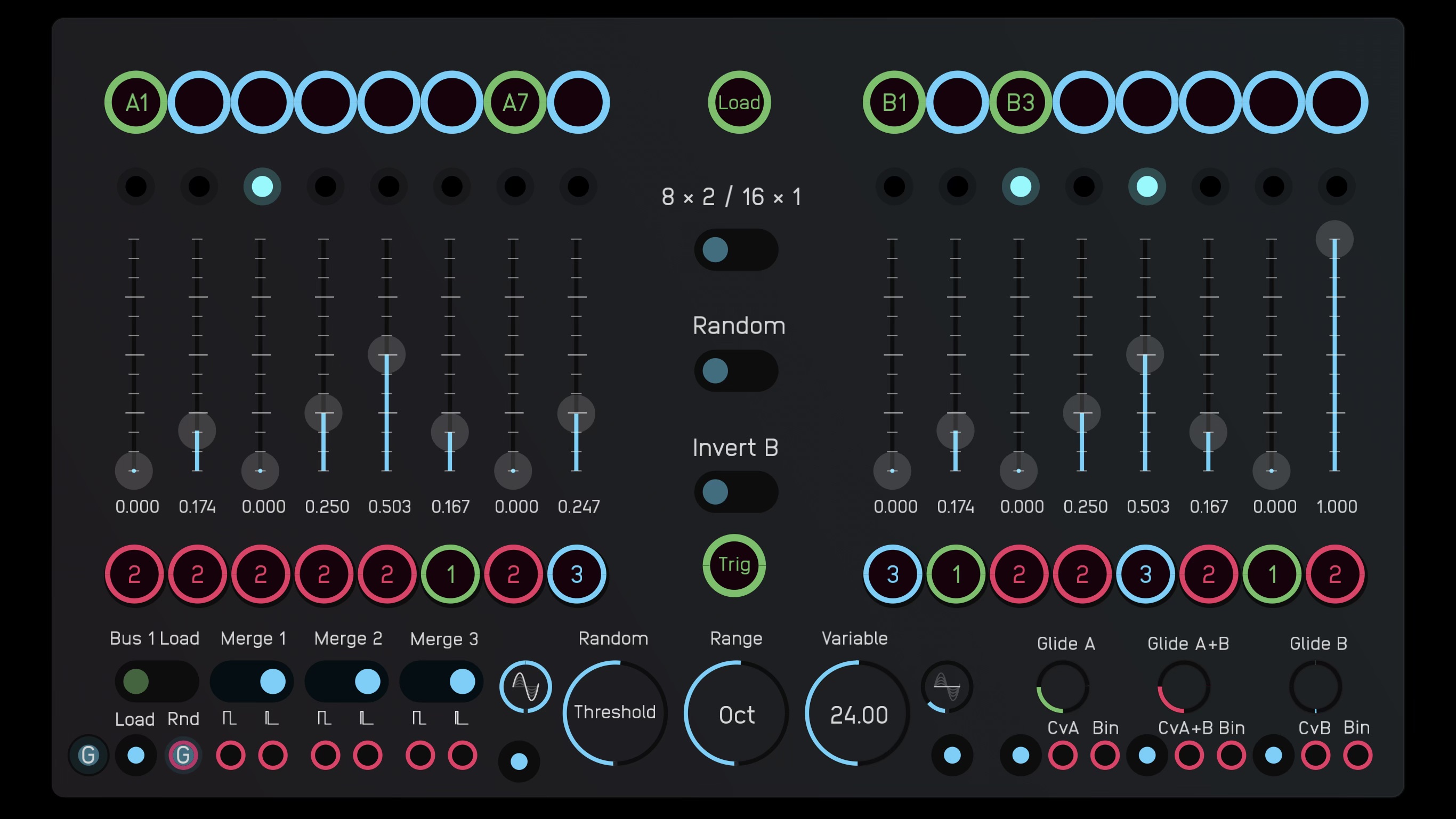This screenshot has width=1456, height=819.
Task: Click the CvA output jack
Action: [x=1063, y=755]
